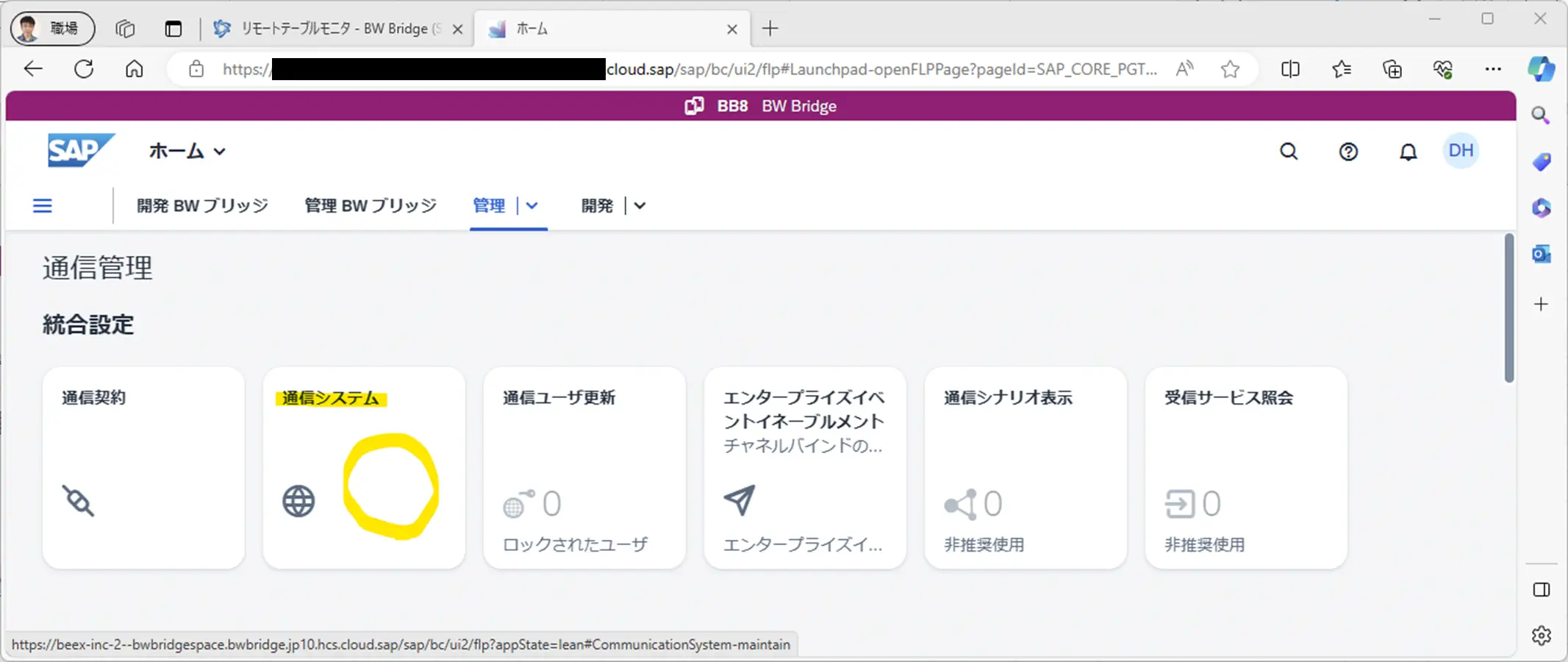This screenshot has width=1568, height=662.
Task: Click the paper plane icon on enterprise event tile
Action: pos(740,500)
